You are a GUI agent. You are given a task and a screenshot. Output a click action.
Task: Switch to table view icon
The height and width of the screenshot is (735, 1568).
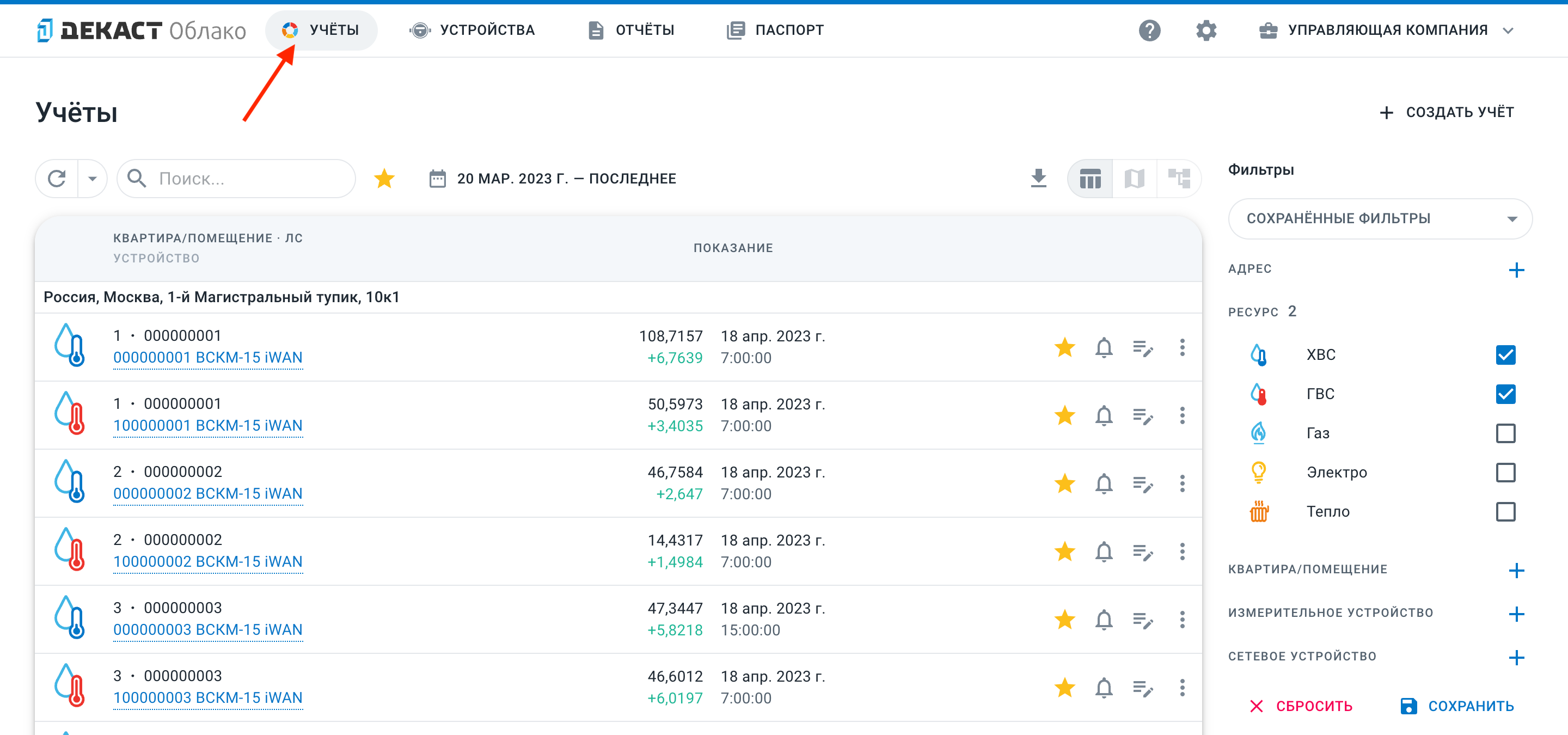[x=1089, y=178]
